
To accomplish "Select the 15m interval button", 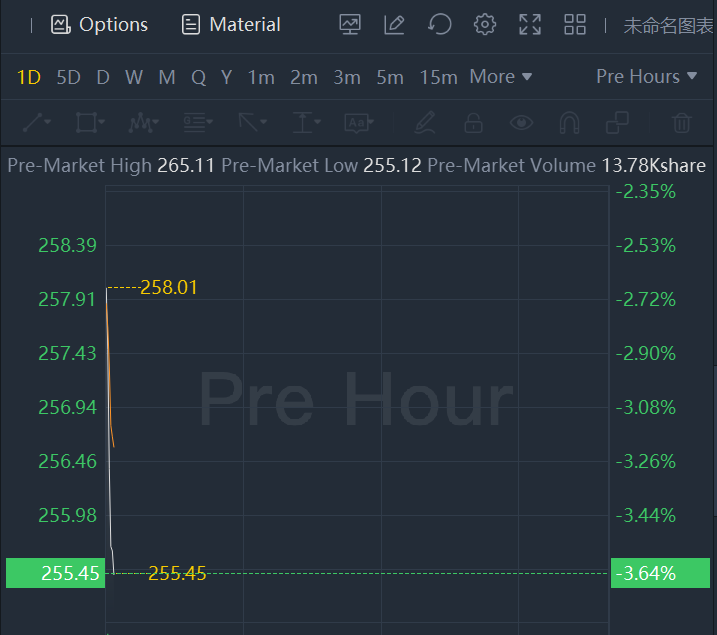I will pos(438,77).
